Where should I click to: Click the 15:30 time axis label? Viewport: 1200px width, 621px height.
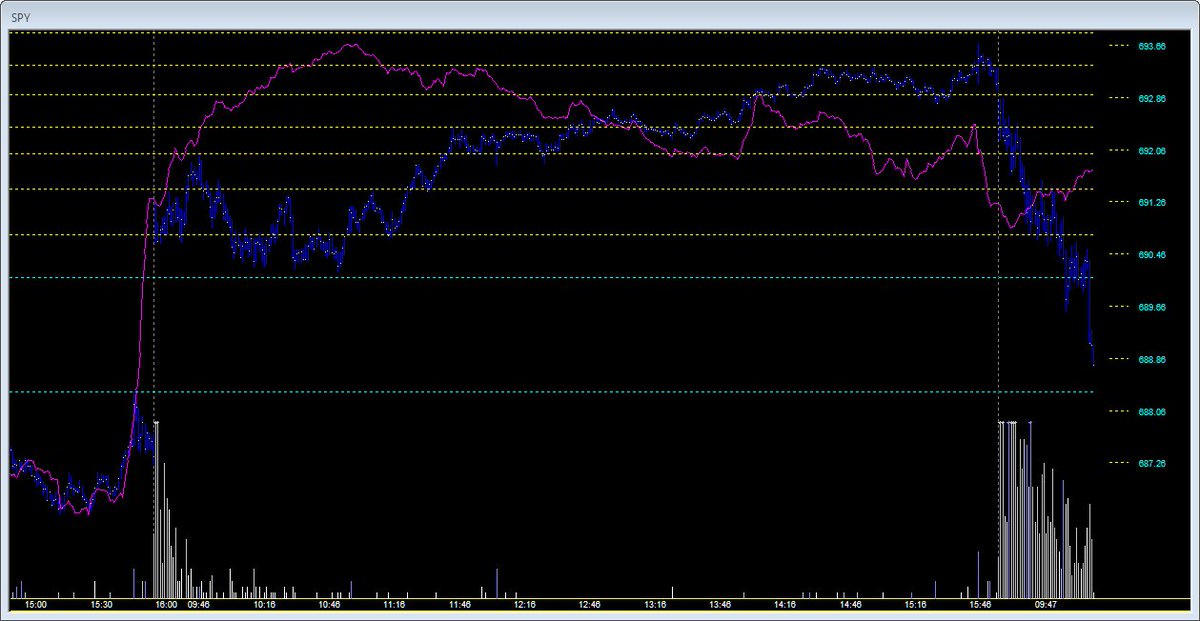point(101,605)
